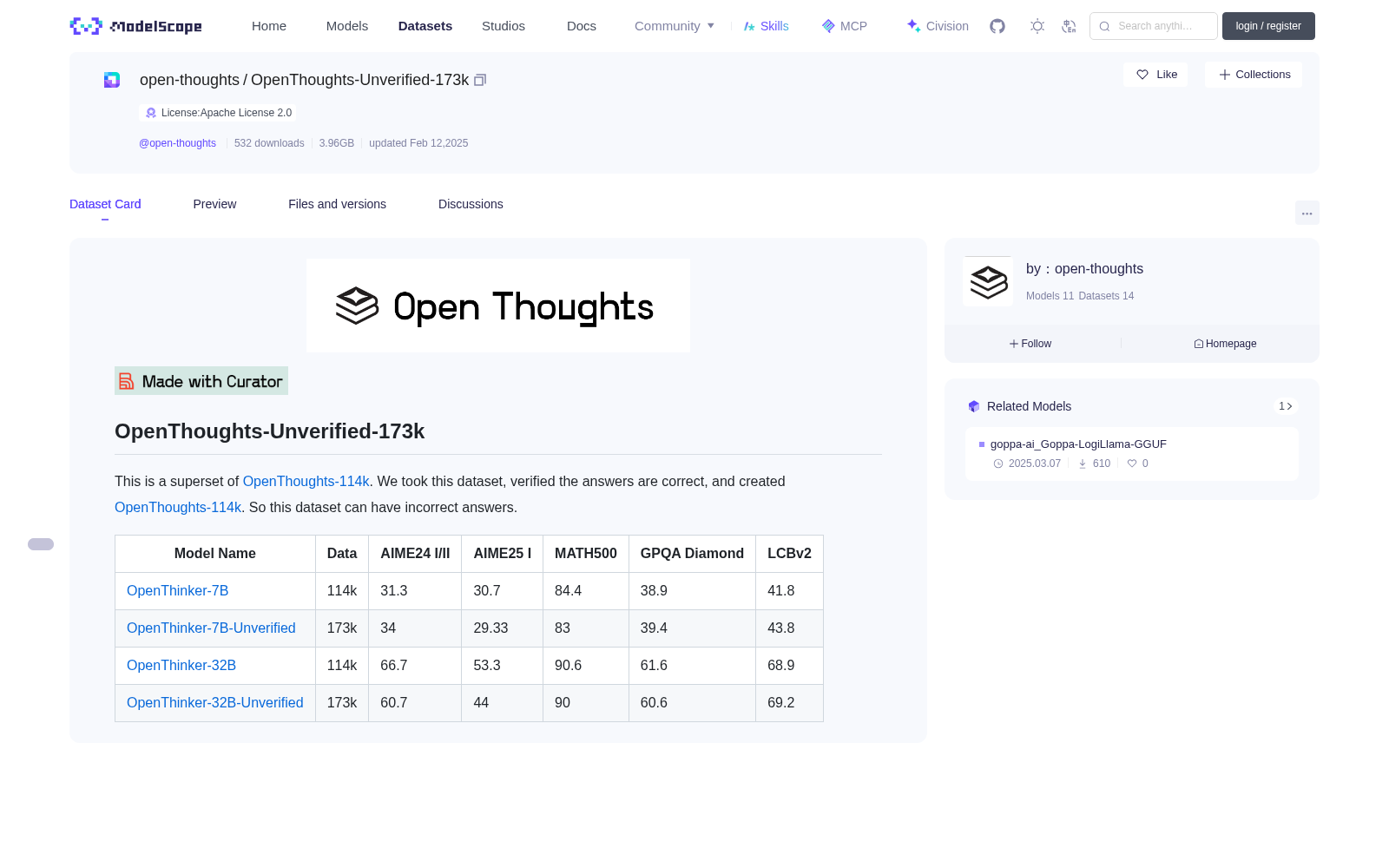Follow the open-thoughts organization
This screenshot has height=868, width=1389.
coord(1030,344)
